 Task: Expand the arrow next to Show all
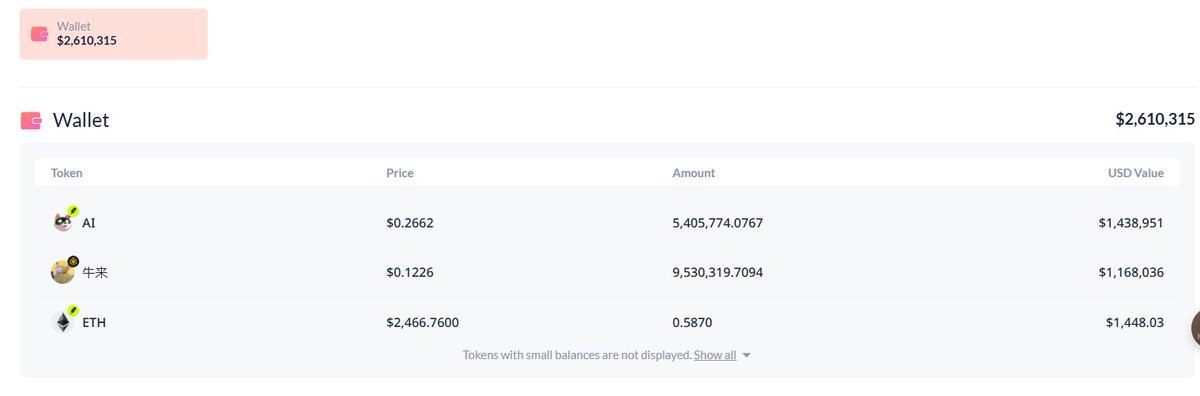coord(746,355)
